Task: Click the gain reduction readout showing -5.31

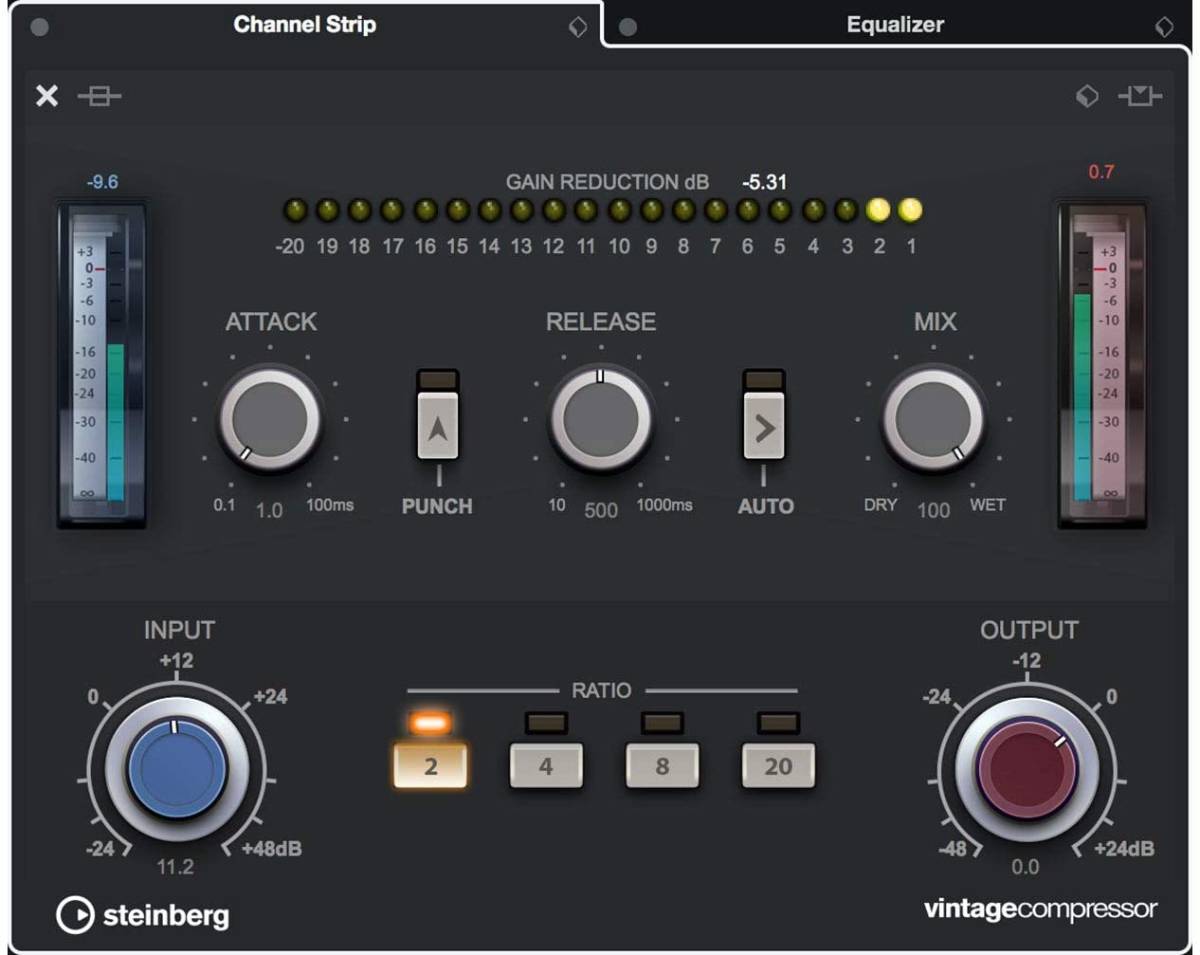Action: pos(766,183)
